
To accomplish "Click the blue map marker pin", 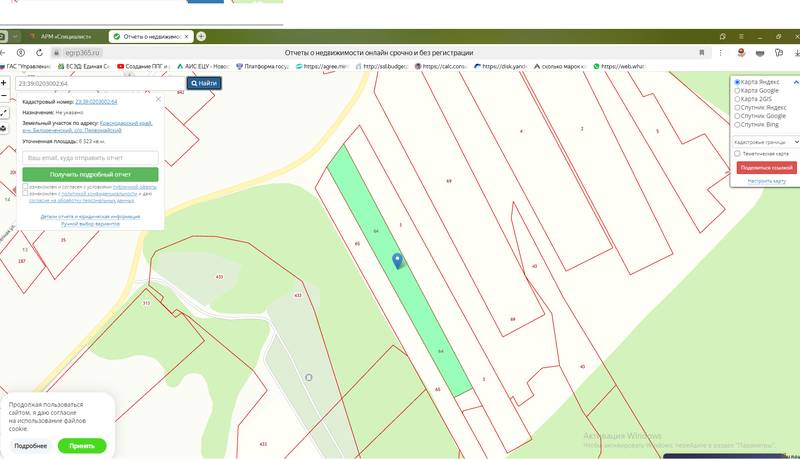I will [x=398, y=261].
